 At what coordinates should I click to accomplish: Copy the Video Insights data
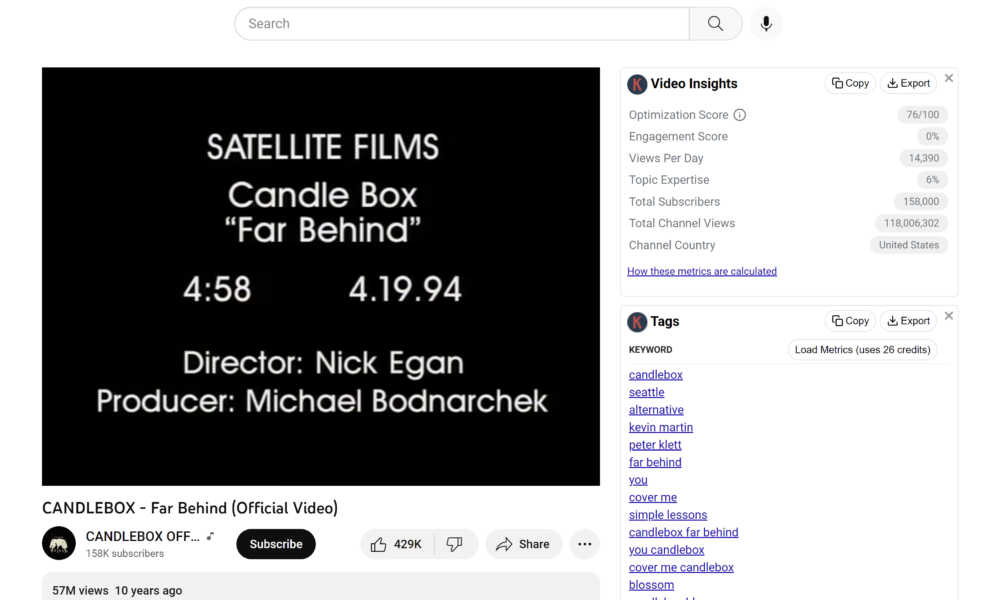tap(850, 84)
